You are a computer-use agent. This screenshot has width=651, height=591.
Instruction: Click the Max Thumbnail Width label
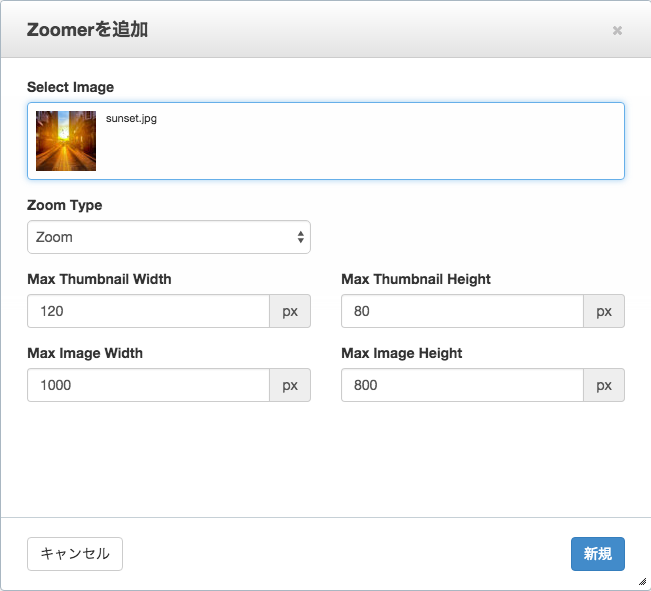99,279
